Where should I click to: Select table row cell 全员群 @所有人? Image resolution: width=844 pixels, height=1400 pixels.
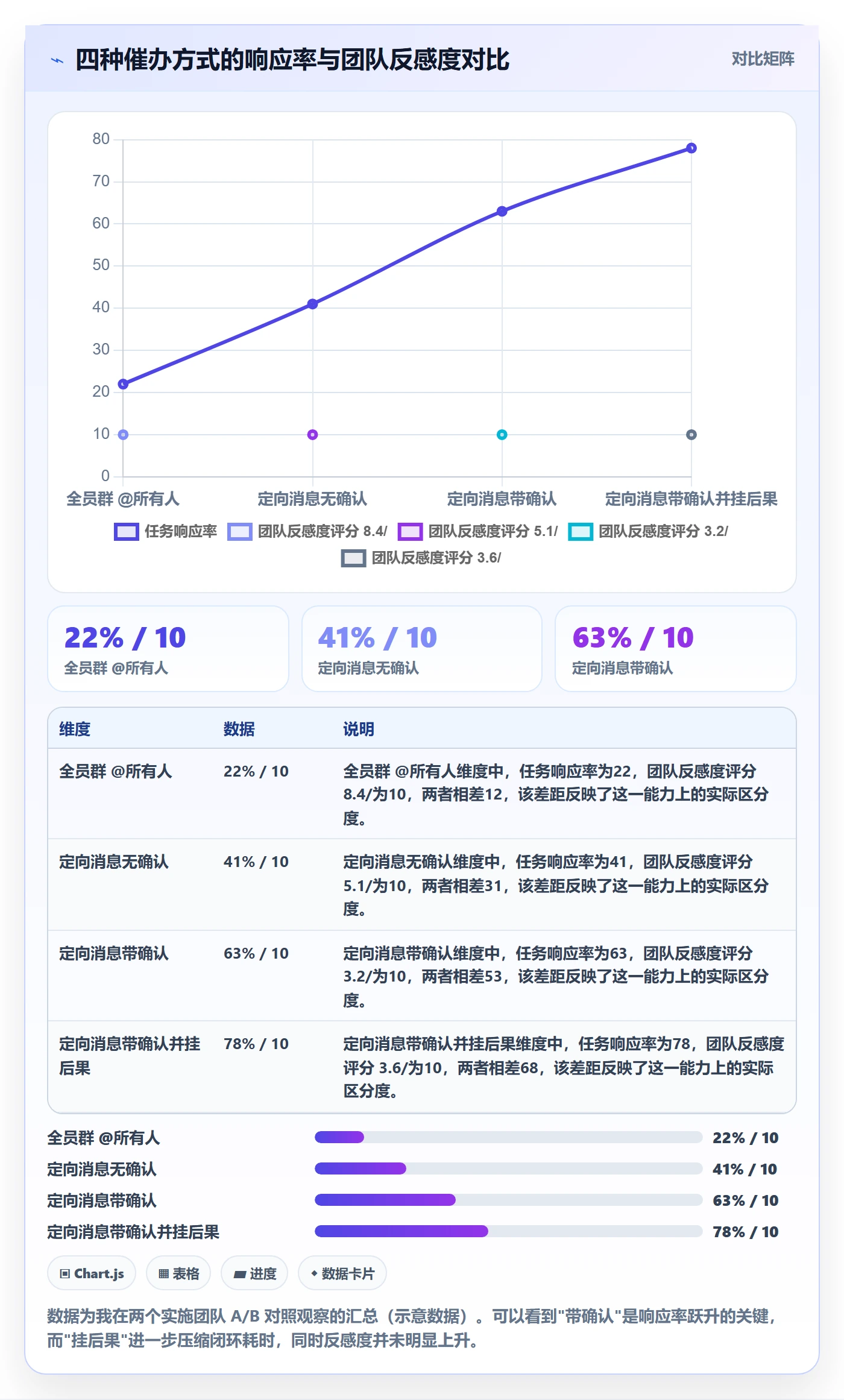point(115,771)
